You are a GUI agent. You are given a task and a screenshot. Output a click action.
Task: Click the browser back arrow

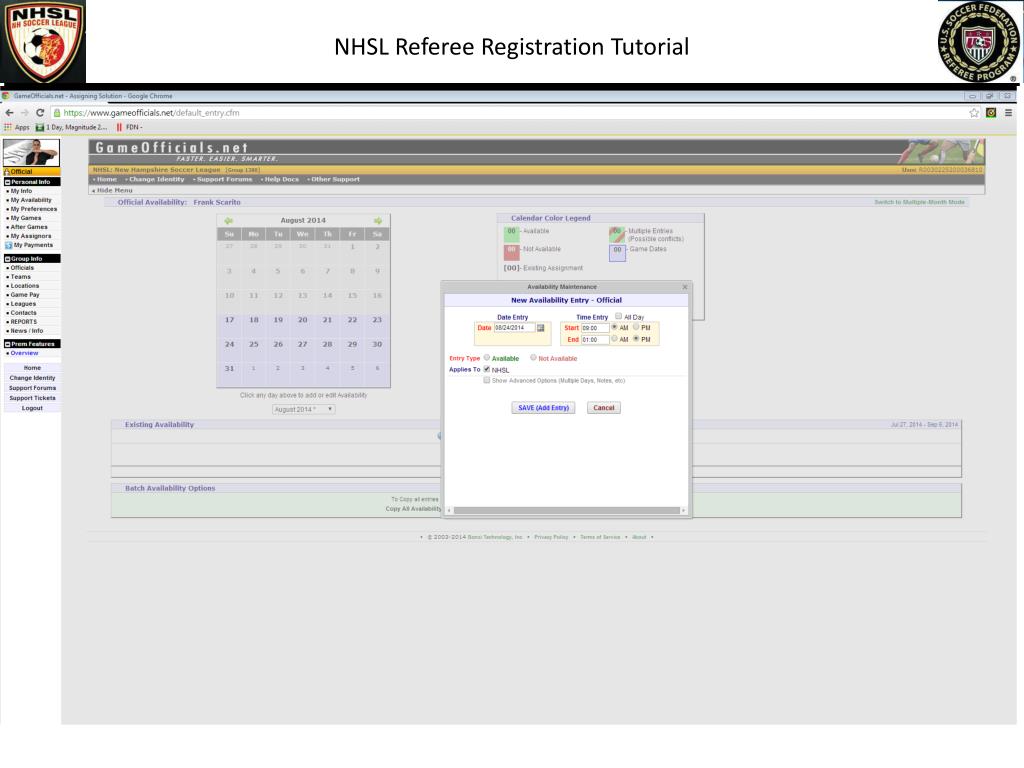point(9,112)
